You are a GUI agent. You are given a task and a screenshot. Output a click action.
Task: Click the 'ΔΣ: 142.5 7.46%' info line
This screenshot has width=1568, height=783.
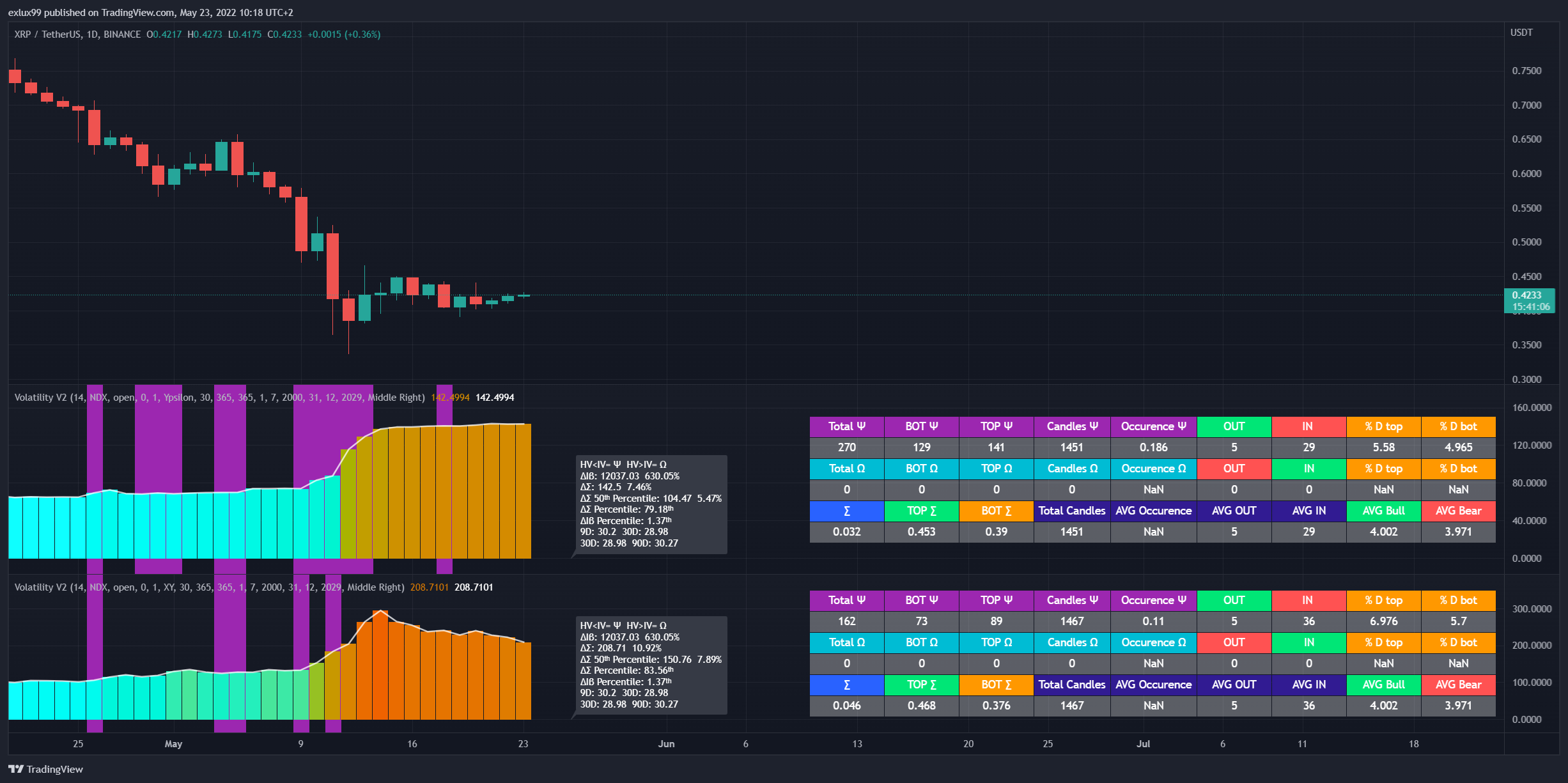616,487
